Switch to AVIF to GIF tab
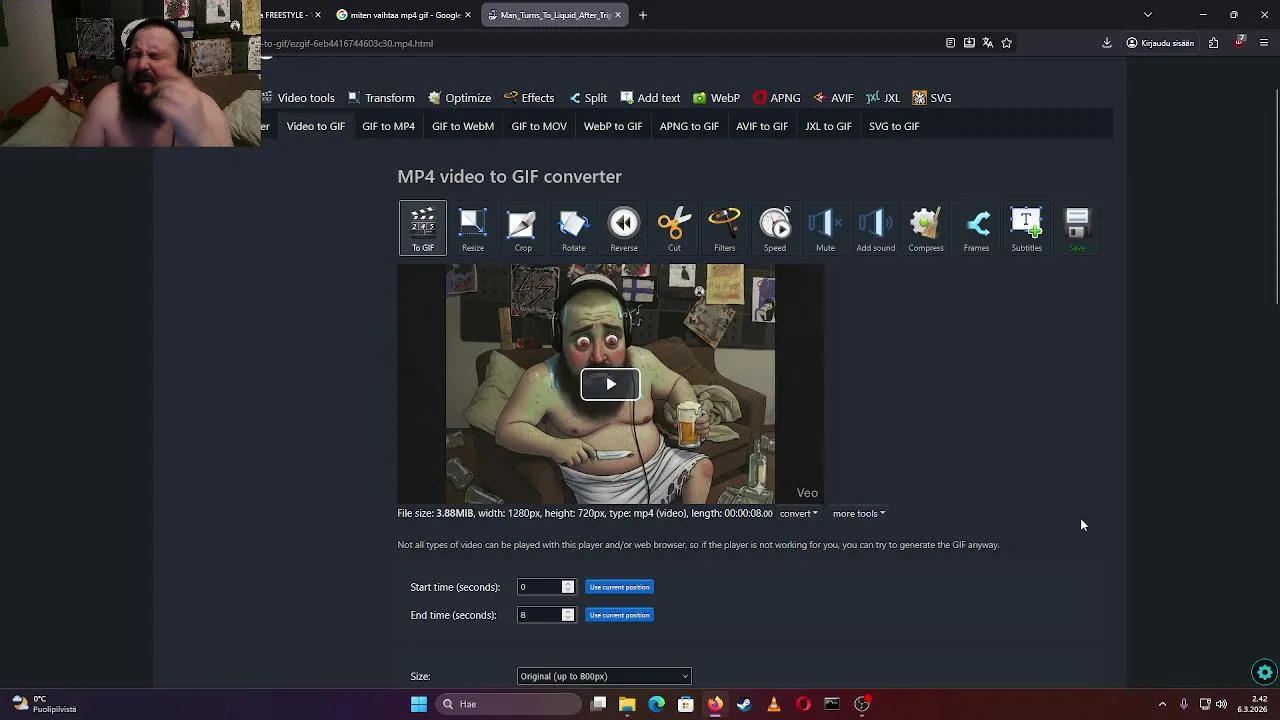1280x720 pixels. pyautogui.click(x=762, y=126)
